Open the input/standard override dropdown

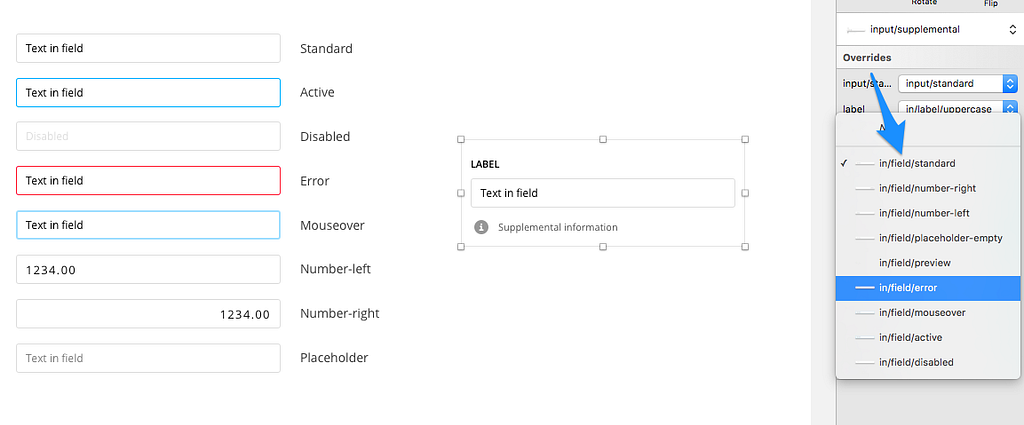pyautogui.click(x=958, y=84)
